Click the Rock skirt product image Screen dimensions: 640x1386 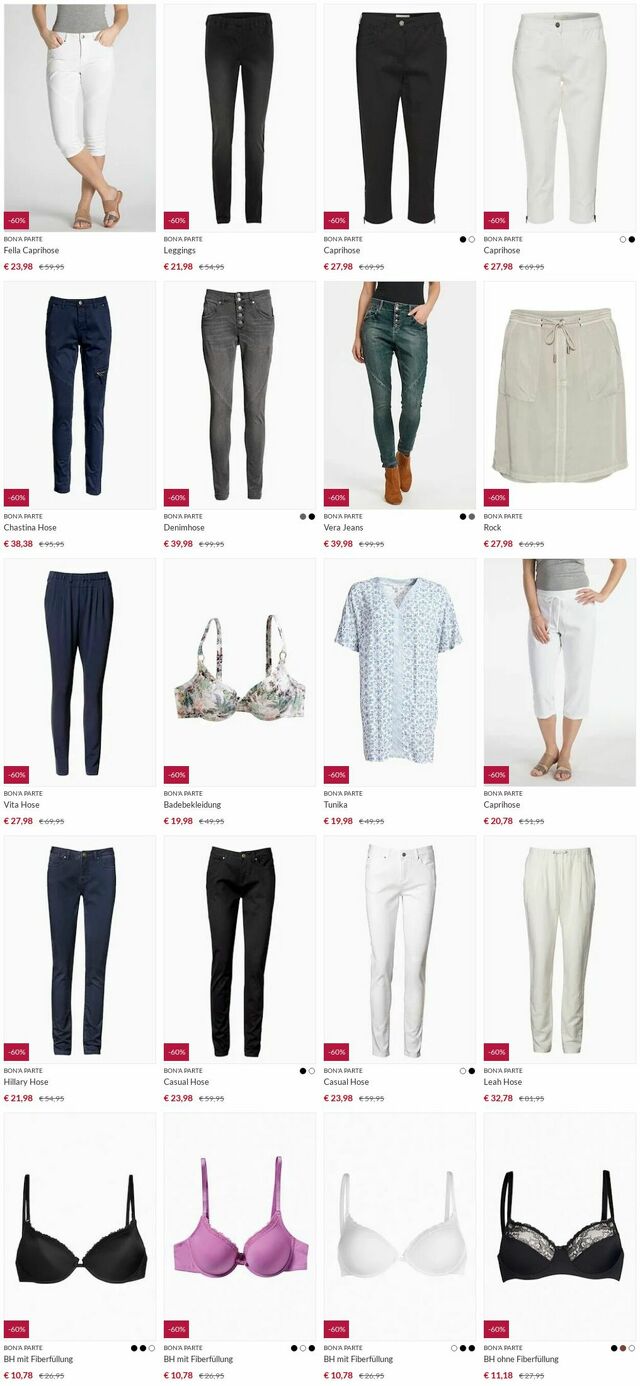tap(560, 395)
